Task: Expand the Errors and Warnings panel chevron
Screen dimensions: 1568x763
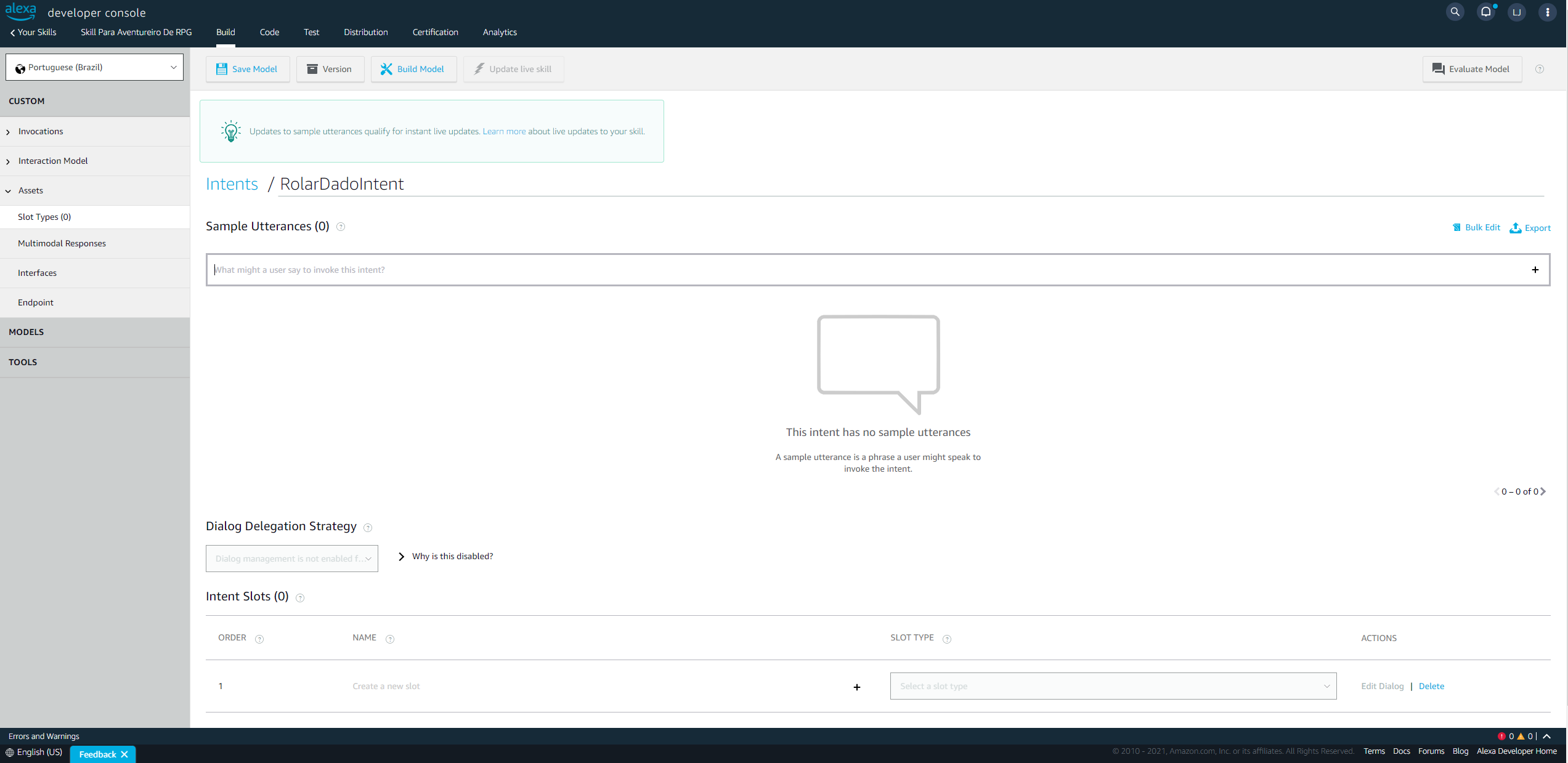Action: click(1547, 736)
